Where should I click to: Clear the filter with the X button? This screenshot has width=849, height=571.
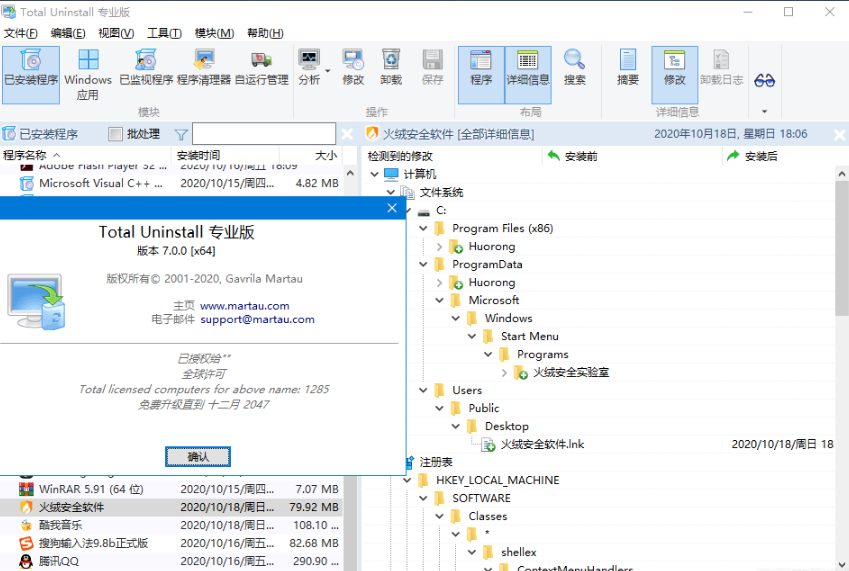point(347,134)
